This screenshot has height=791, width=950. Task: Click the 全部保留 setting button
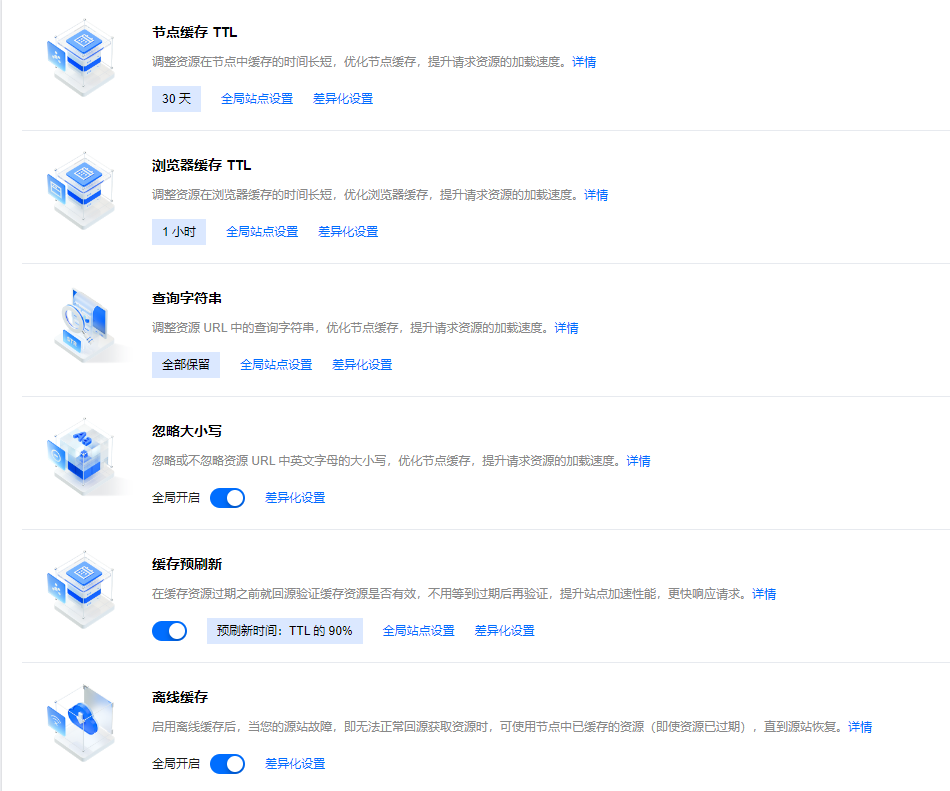185,364
